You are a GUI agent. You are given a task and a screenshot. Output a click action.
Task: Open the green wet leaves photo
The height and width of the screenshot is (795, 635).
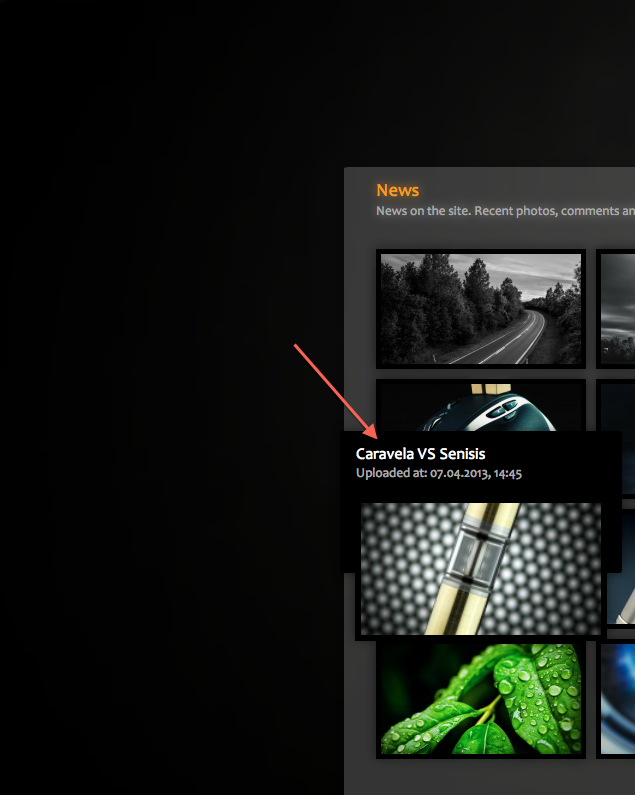pyautogui.click(x=481, y=699)
